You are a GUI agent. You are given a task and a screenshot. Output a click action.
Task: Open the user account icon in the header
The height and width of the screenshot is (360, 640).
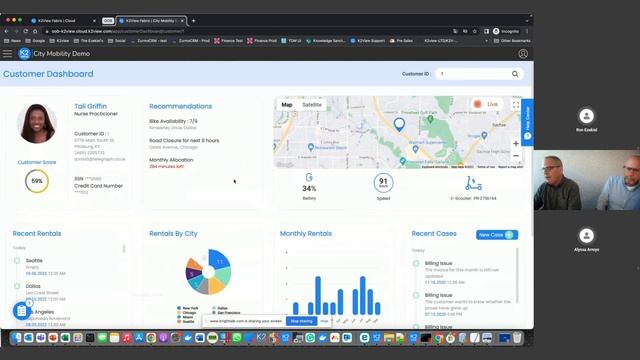click(x=523, y=53)
